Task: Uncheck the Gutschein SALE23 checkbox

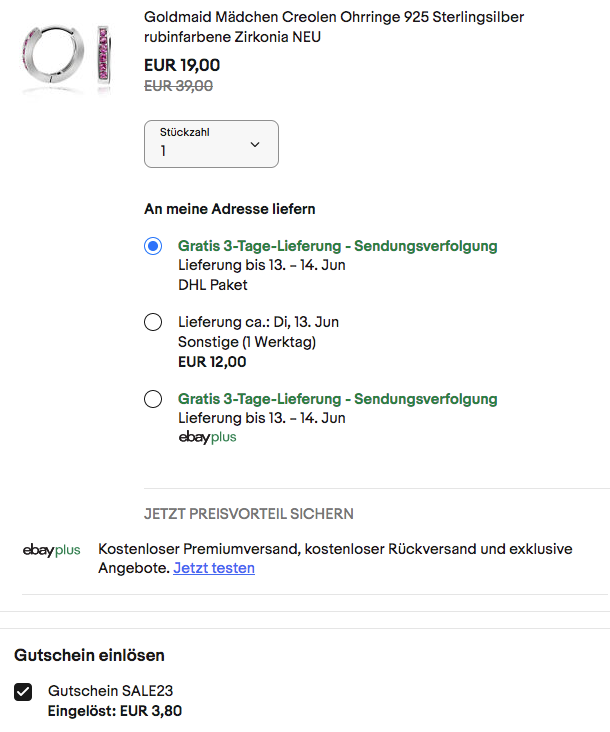Action: 23,692
